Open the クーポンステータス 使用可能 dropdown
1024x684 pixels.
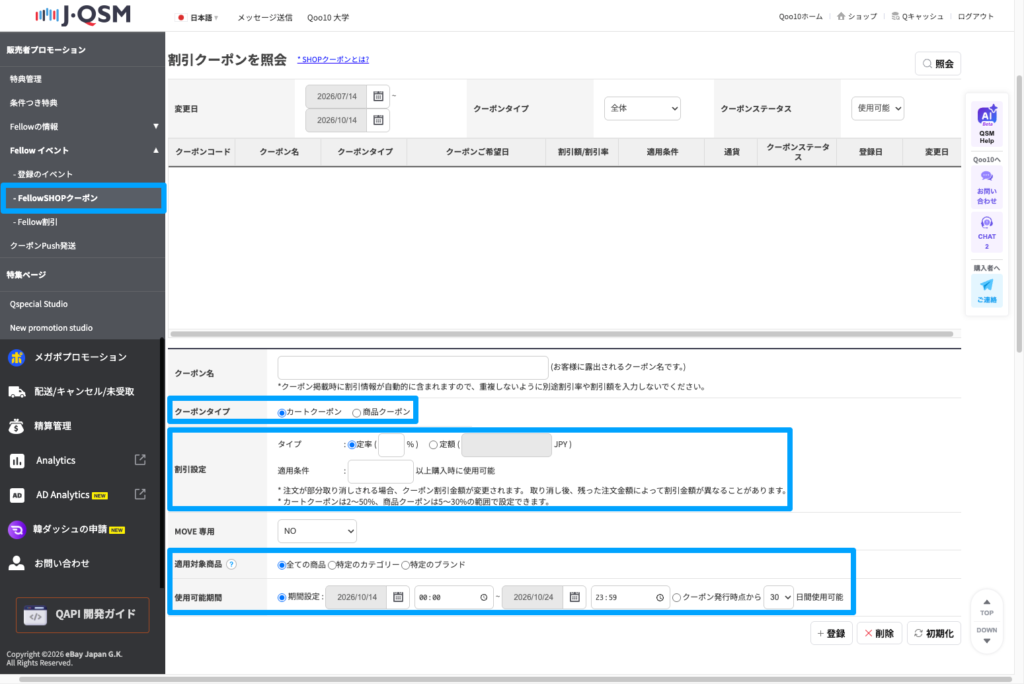pyautogui.click(x=877, y=108)
